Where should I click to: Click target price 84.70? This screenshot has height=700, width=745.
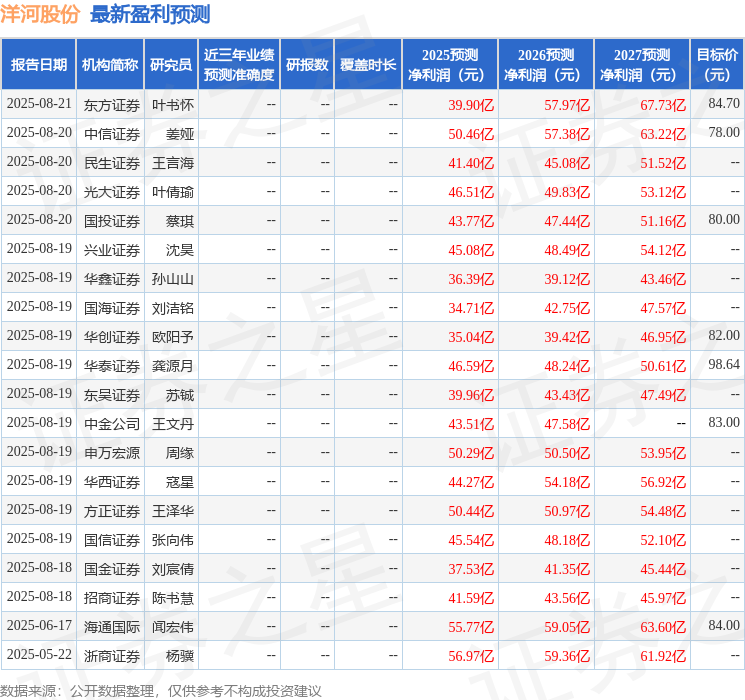click(x=724, y=103)
